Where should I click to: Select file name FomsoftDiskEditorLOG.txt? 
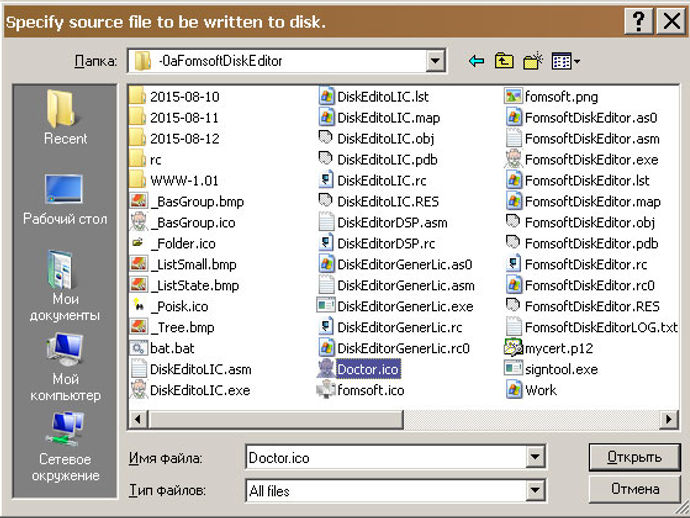[601, 327]
